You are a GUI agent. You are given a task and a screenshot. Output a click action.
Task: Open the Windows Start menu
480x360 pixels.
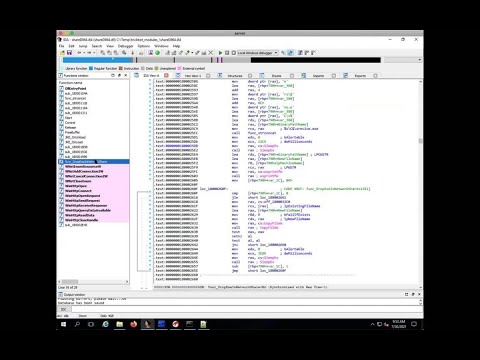[63, 324]
